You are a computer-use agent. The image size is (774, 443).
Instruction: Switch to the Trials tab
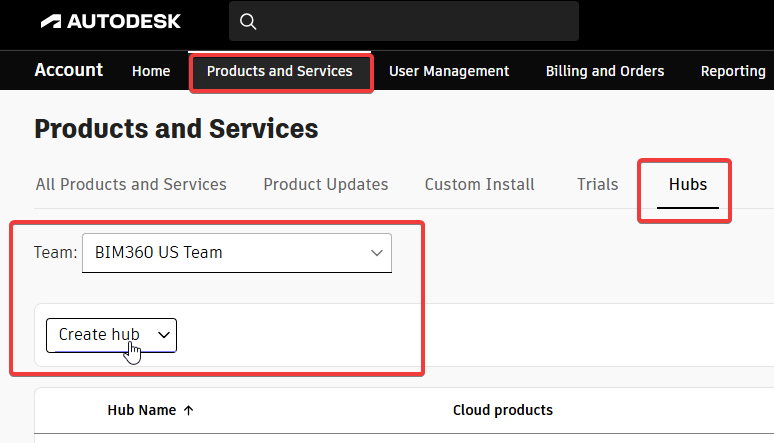(597, 184)
